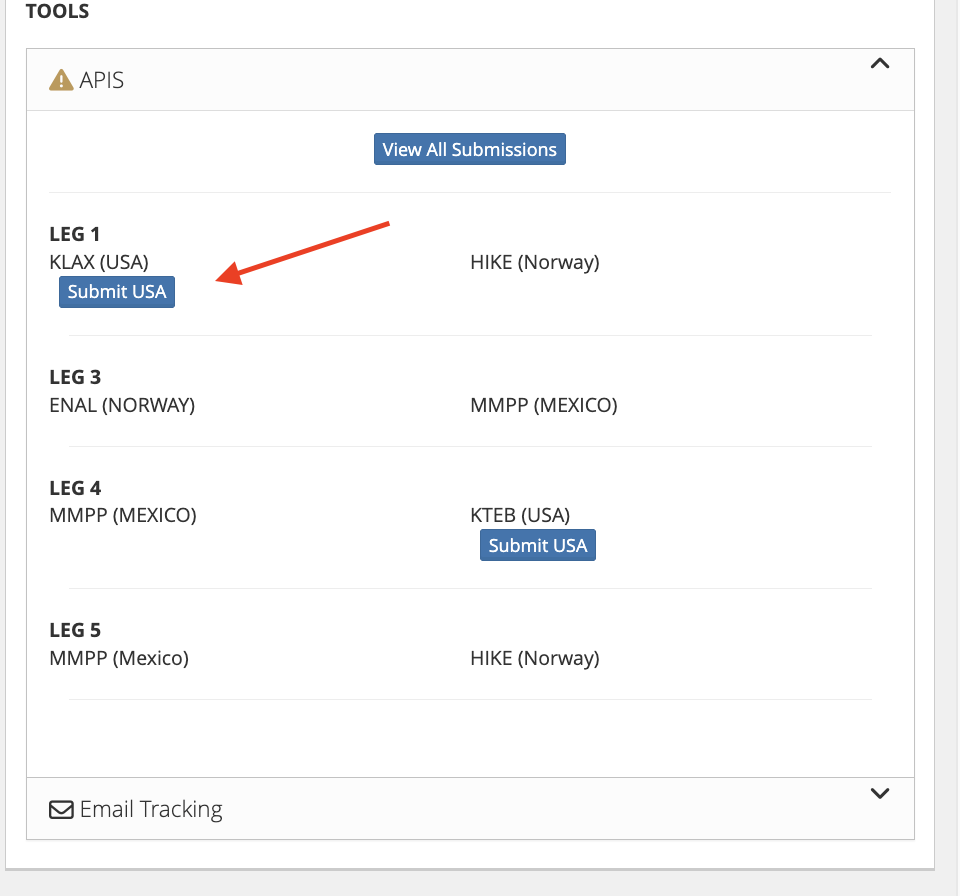The width and height of the screenshot is (960, 896).
Task: Click the Email Tracking envelope icon
Action: point(61,809)
